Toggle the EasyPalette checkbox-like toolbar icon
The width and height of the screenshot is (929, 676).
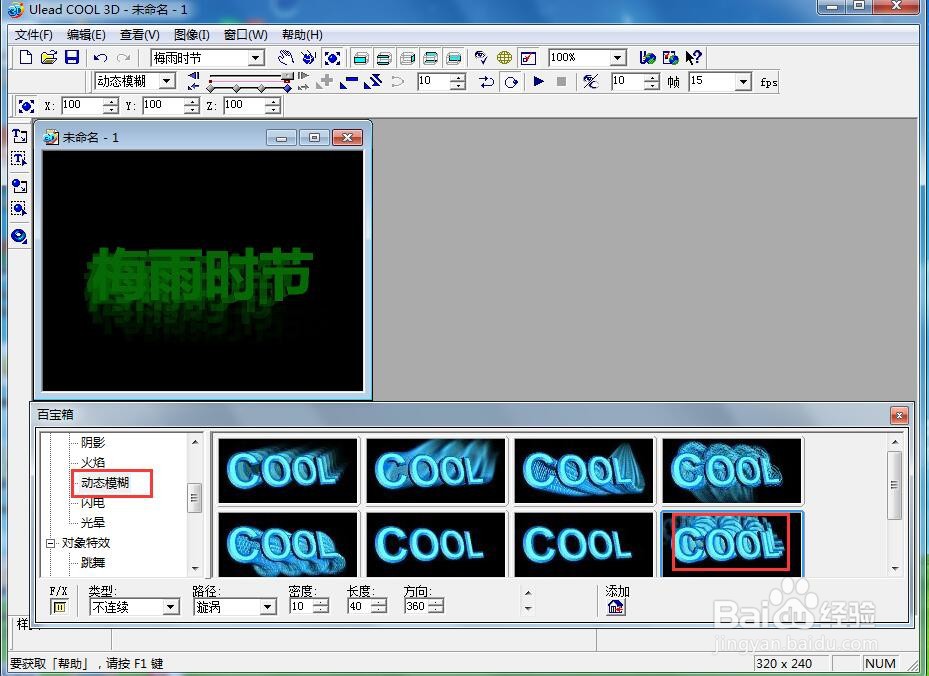coord(528,58)
